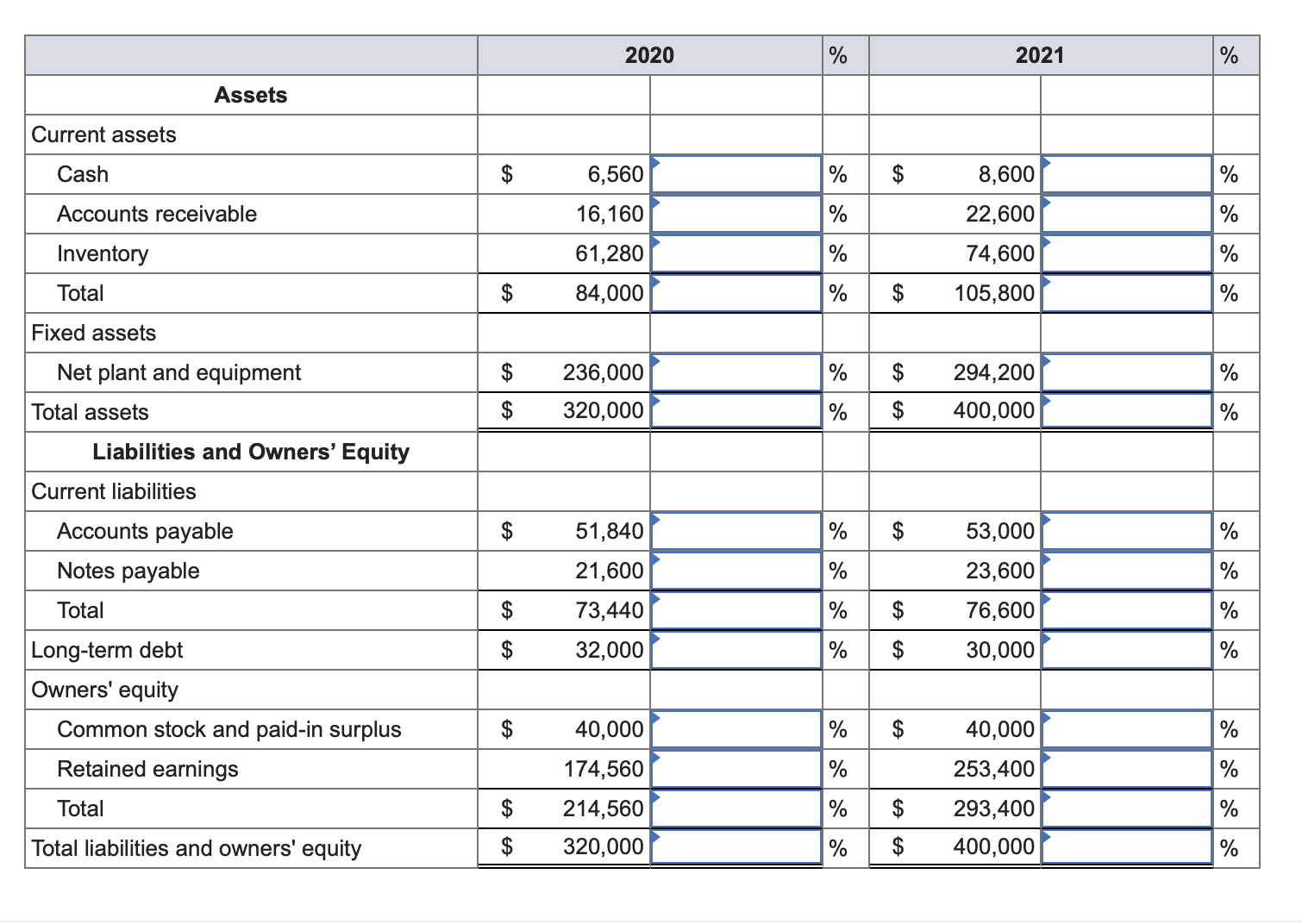
Task: Select the 2021 Cash value 8,600
Action: (x=1006, y=174)
